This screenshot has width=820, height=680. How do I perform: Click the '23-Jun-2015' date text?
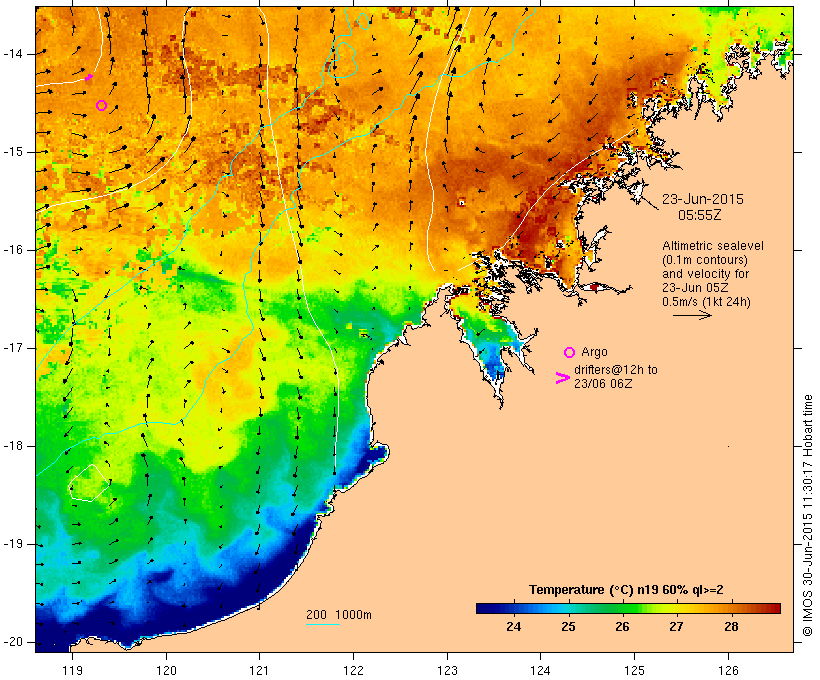coord(703,199)
